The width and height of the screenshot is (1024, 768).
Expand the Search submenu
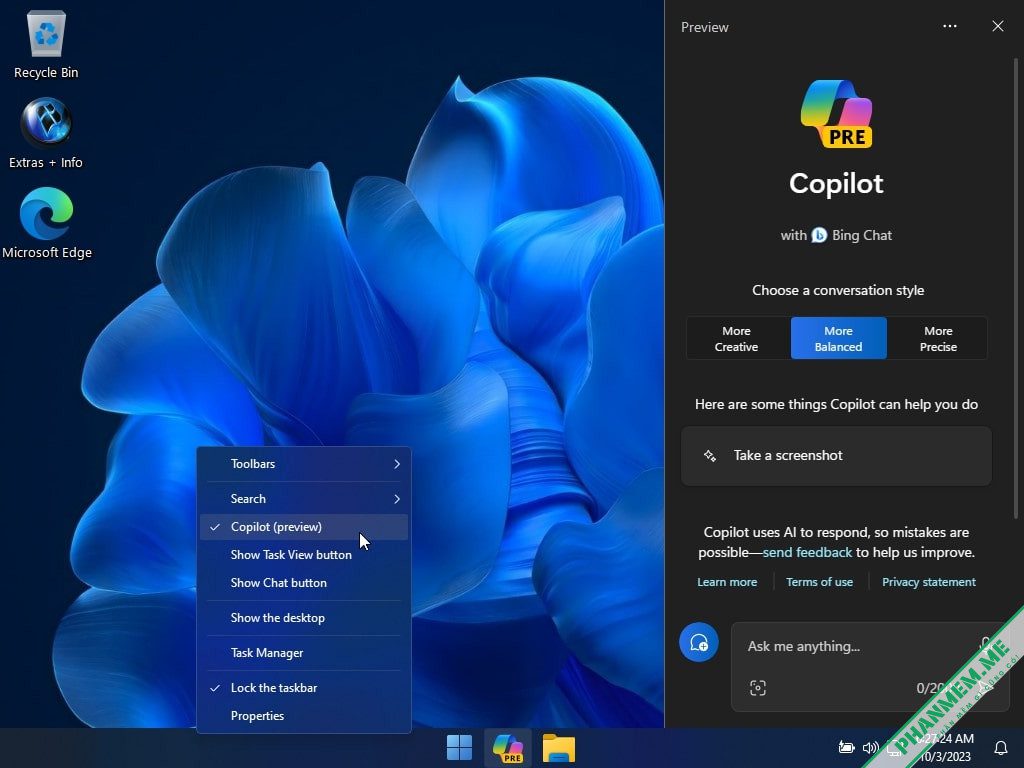[x=304, y=499]
